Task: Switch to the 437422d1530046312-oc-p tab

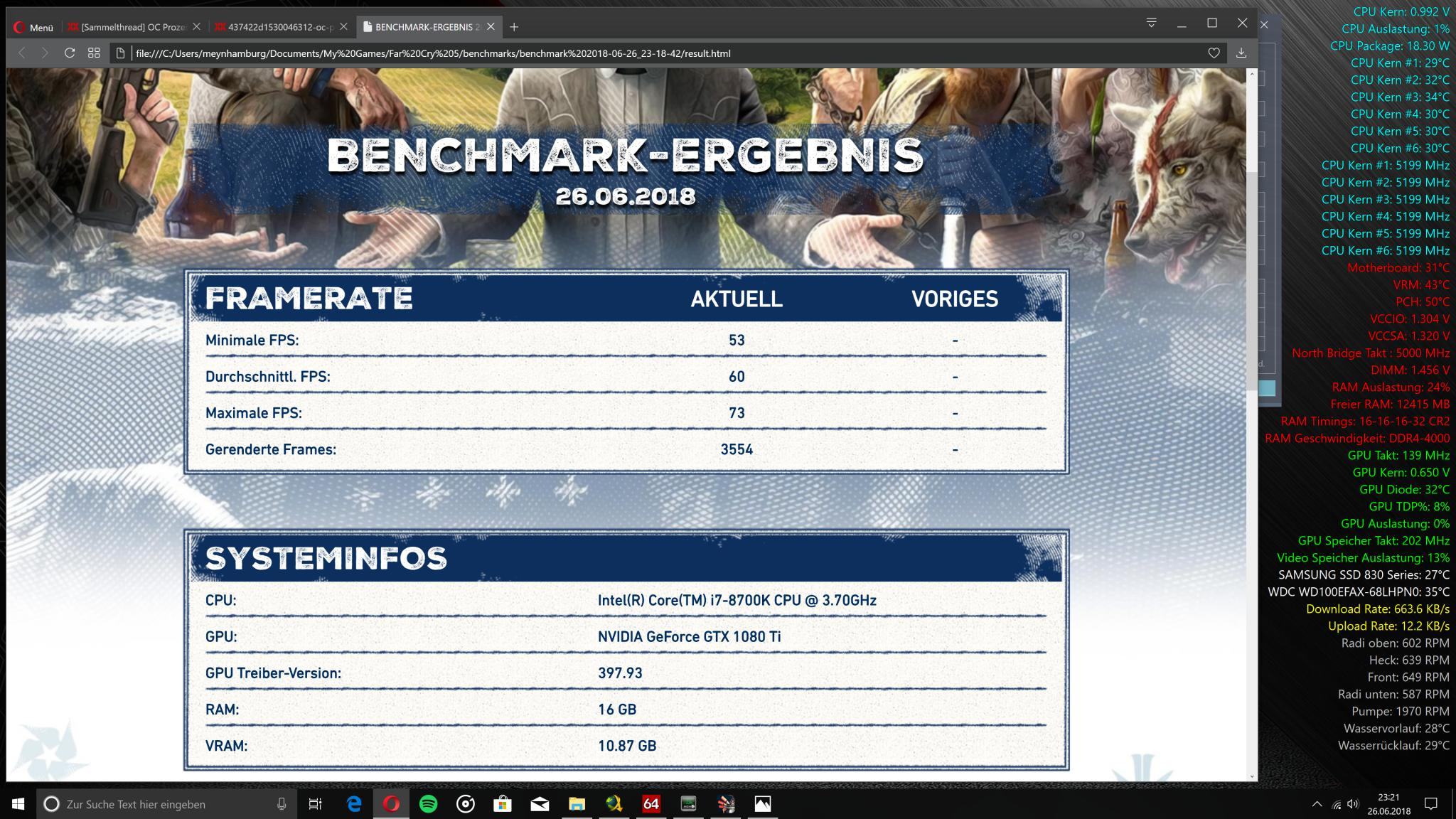Action: click(x=276, y=27)
